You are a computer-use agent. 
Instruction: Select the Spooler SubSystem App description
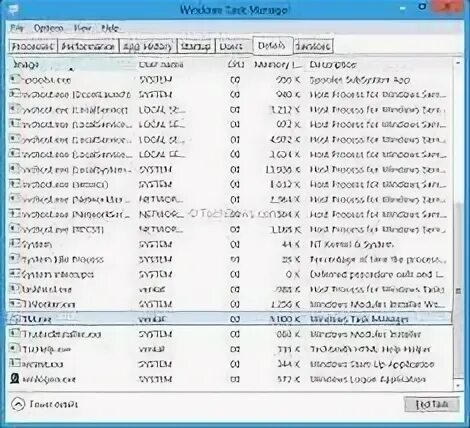pos(360,80)
